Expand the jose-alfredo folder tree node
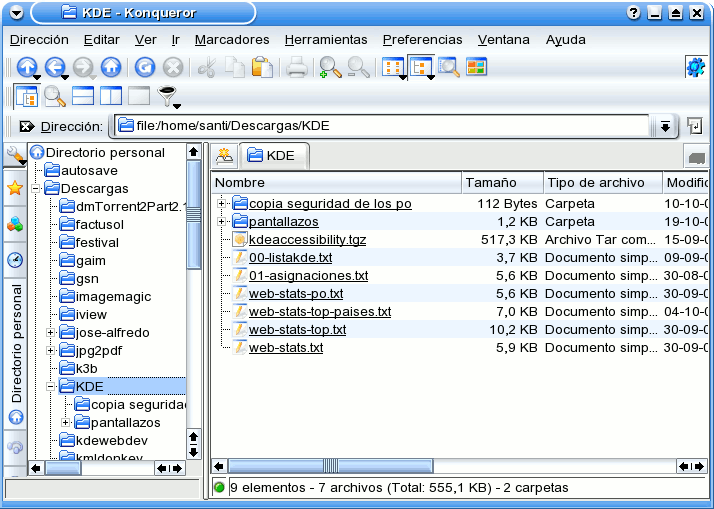The image size is (714, 509). (51, 332)
